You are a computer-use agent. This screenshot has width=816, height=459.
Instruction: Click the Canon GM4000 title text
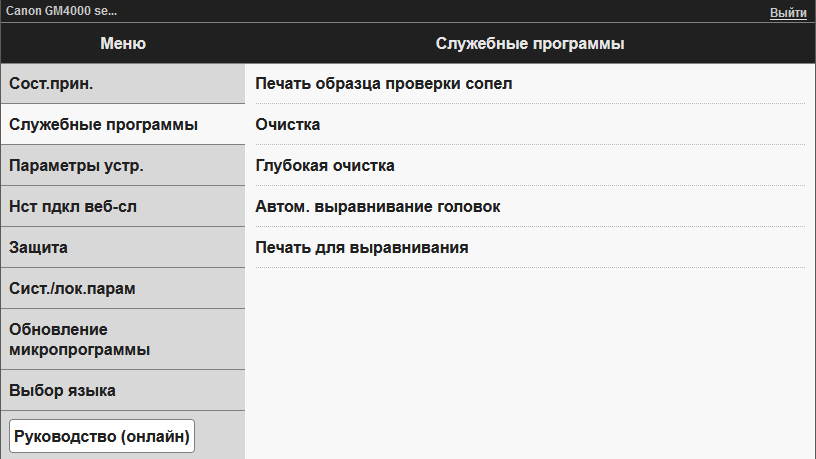click(x=60, y=11)
